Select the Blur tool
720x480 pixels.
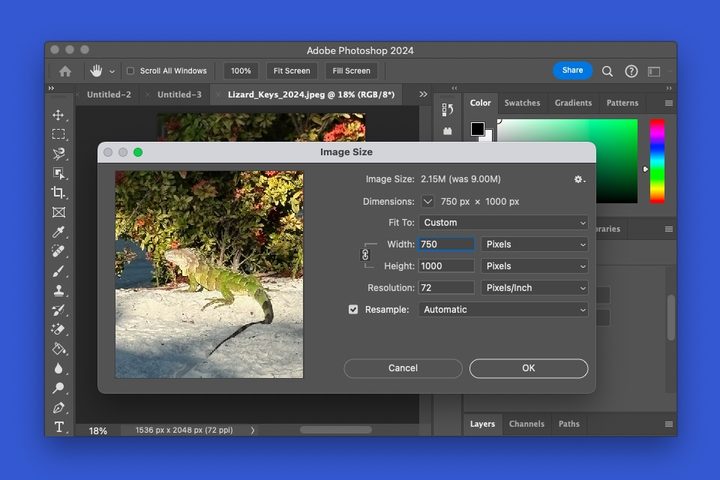58,368
